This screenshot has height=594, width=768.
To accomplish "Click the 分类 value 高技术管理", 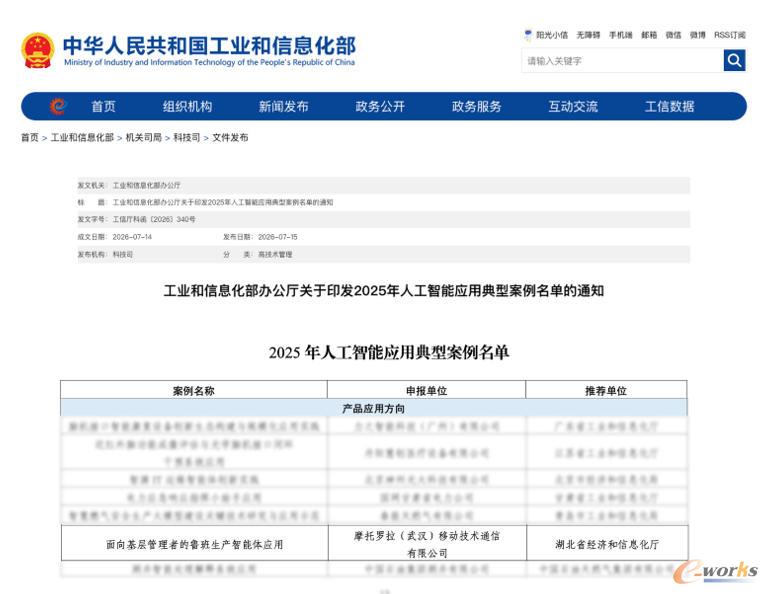I will pyautogui.click(x=275, y=255).
